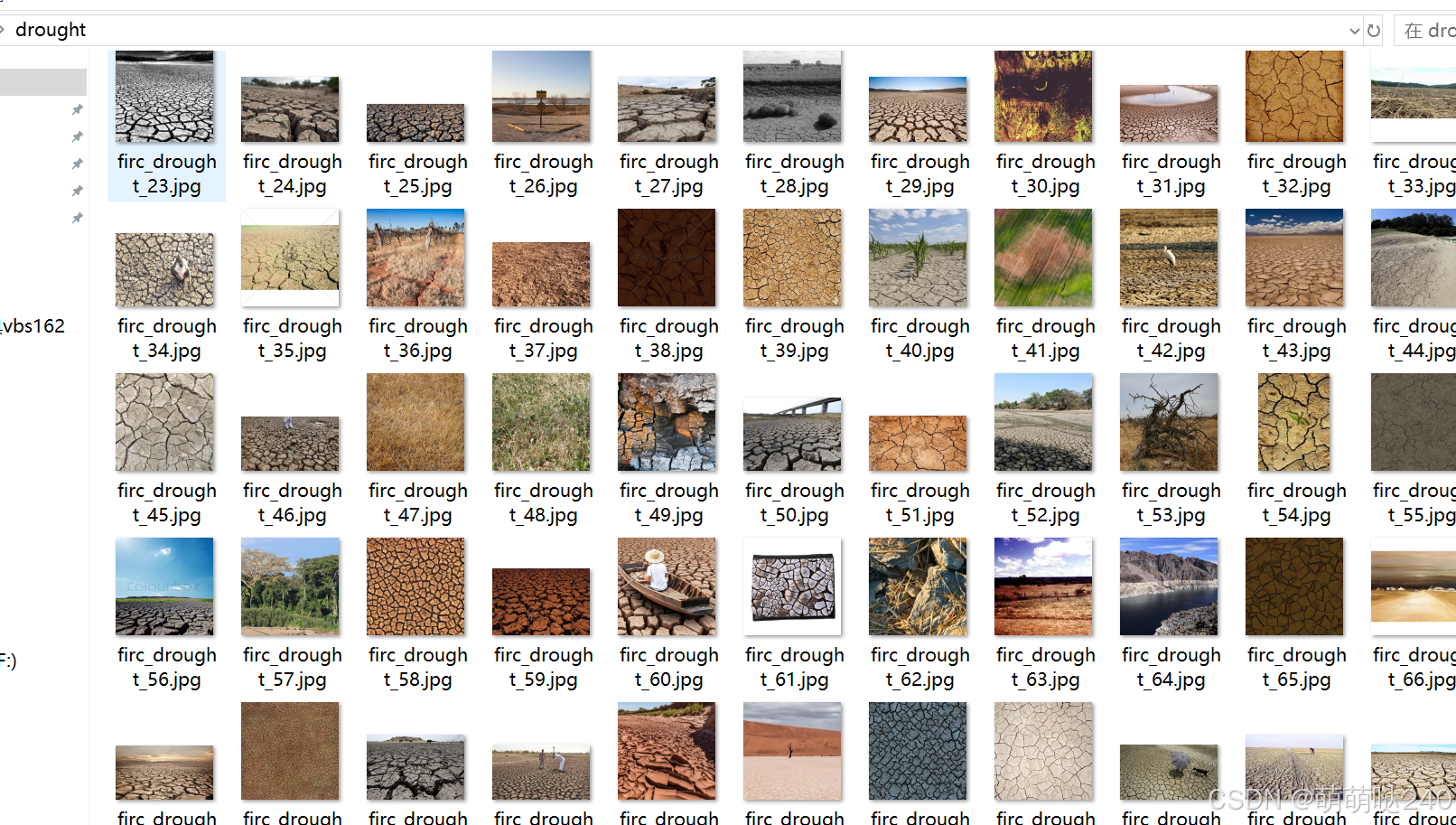Select the boat image firc_drought_60.jpg
Screen dimensions: 1456x825
point(668,614)
